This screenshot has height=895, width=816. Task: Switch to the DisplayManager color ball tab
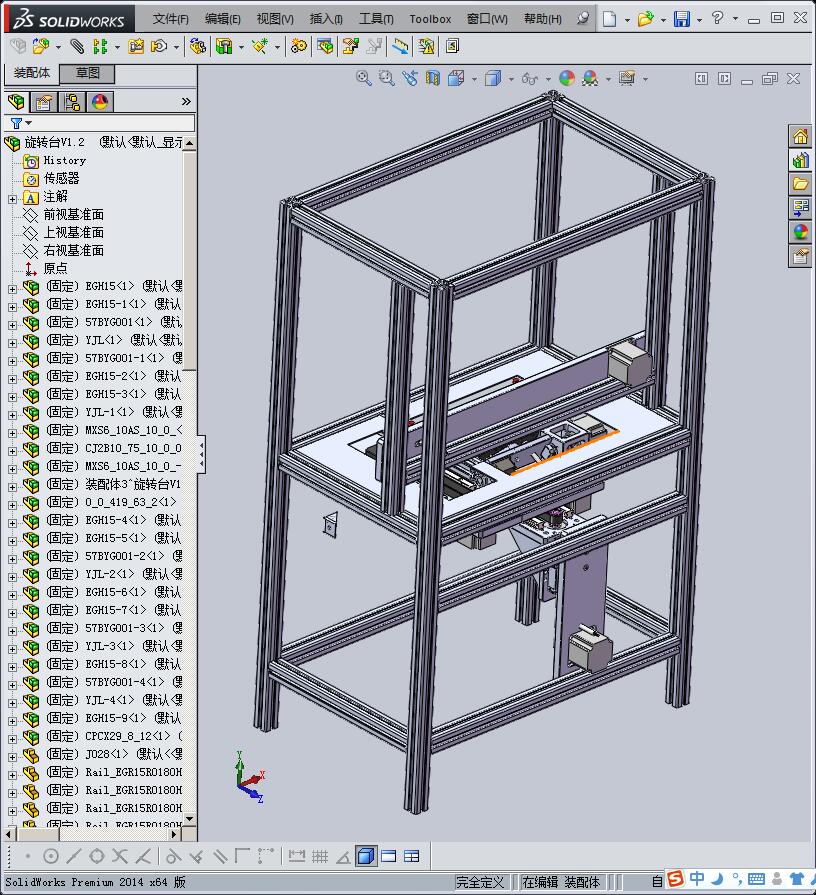[100, 102]
